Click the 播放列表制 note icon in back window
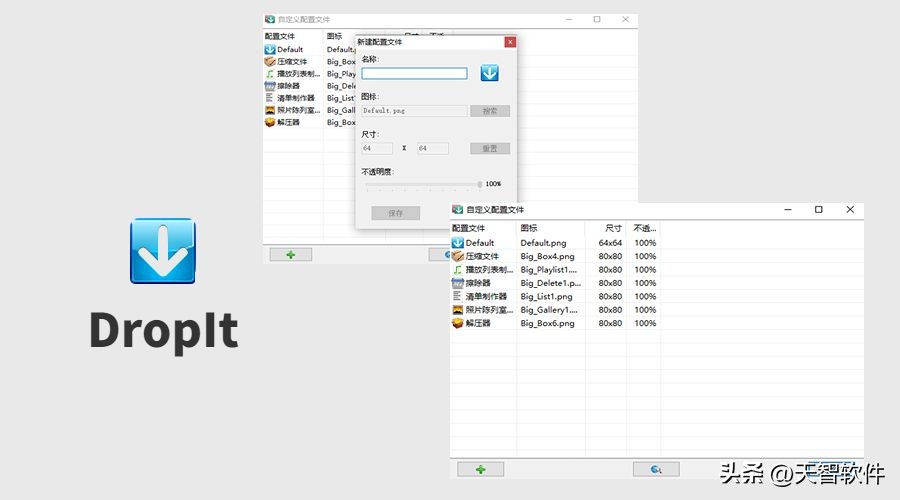The height and width of the screenshot is (500, 900). (270, 73)
